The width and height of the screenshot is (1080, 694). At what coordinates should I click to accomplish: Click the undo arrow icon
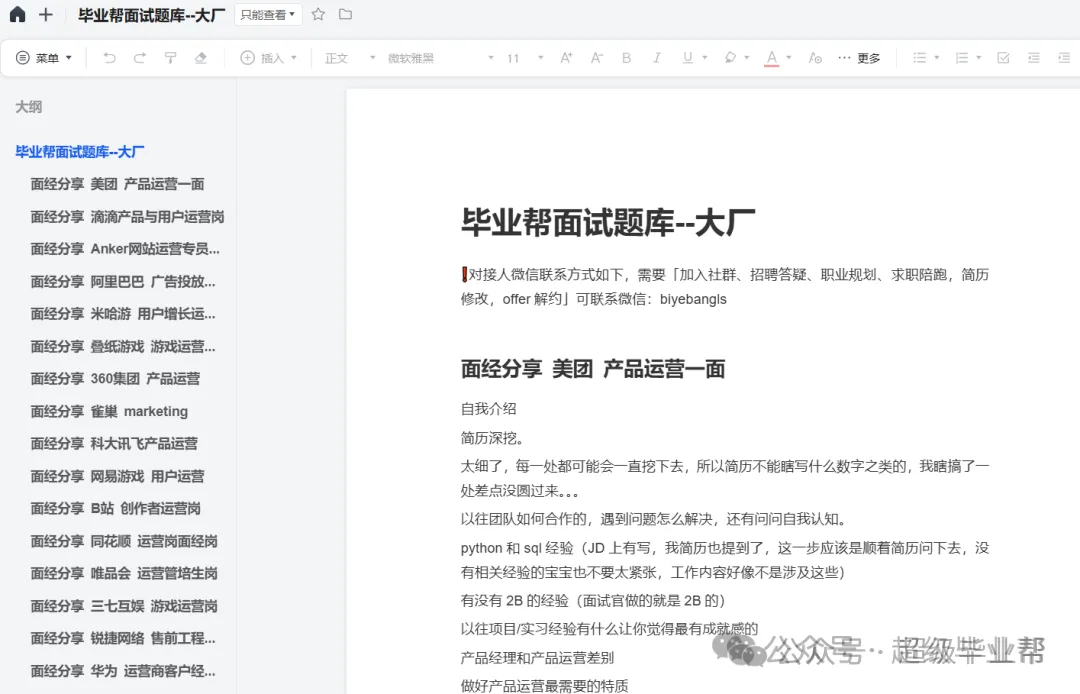tap(109, 58)
